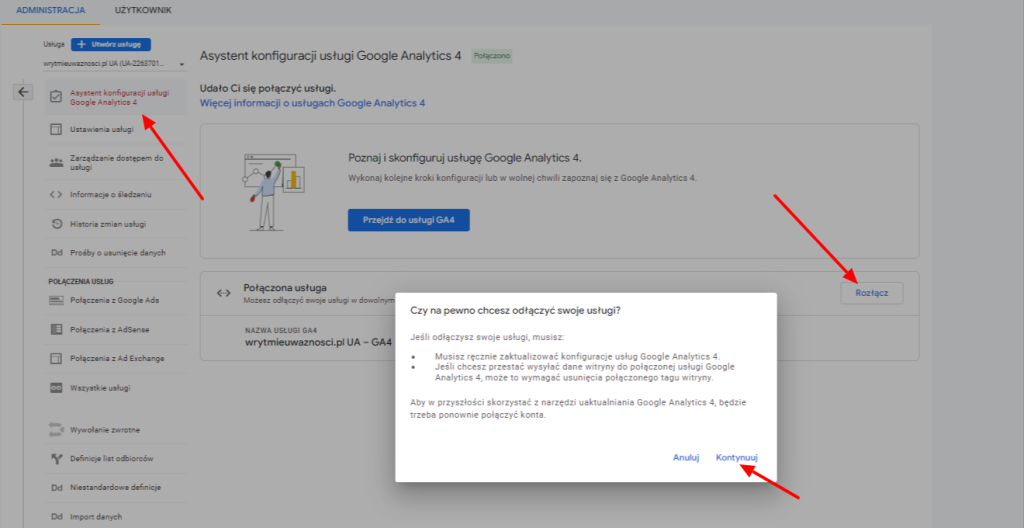Image resolution: width=1024 pixels, height=528 pixels.
Task: Click Poznaj i skonfiguruj usługę Google Analytics 4 heading
Action: [x=465, y=158]
